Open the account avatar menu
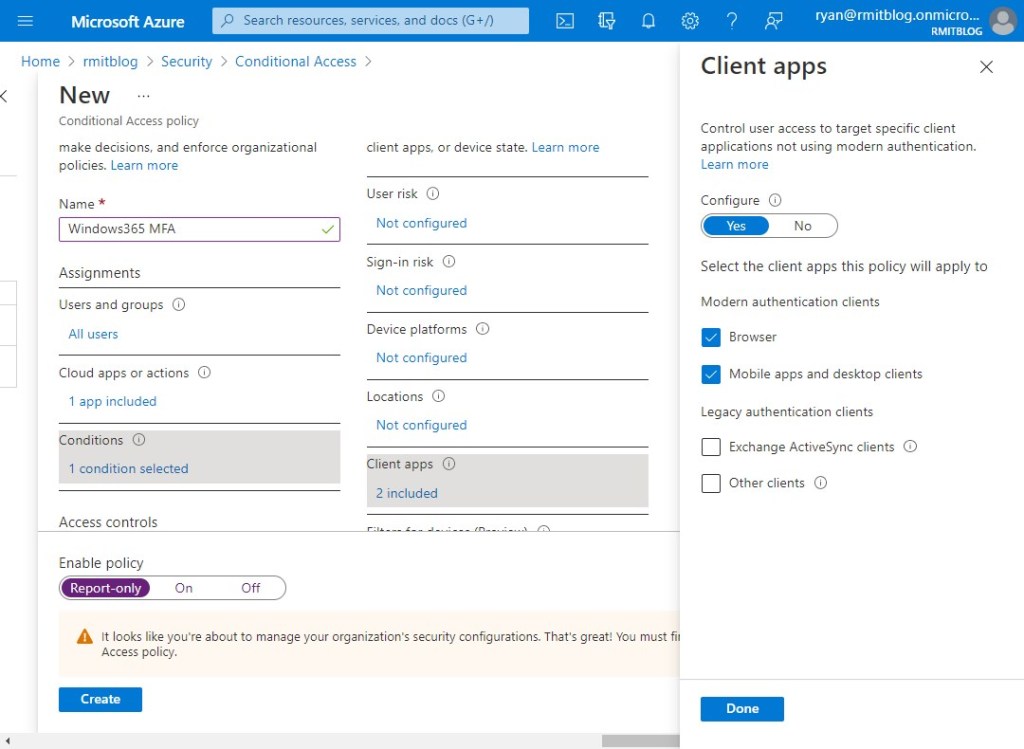Screen dimensions: 1024x749 pyautogui.click(x=1003, y=21)
